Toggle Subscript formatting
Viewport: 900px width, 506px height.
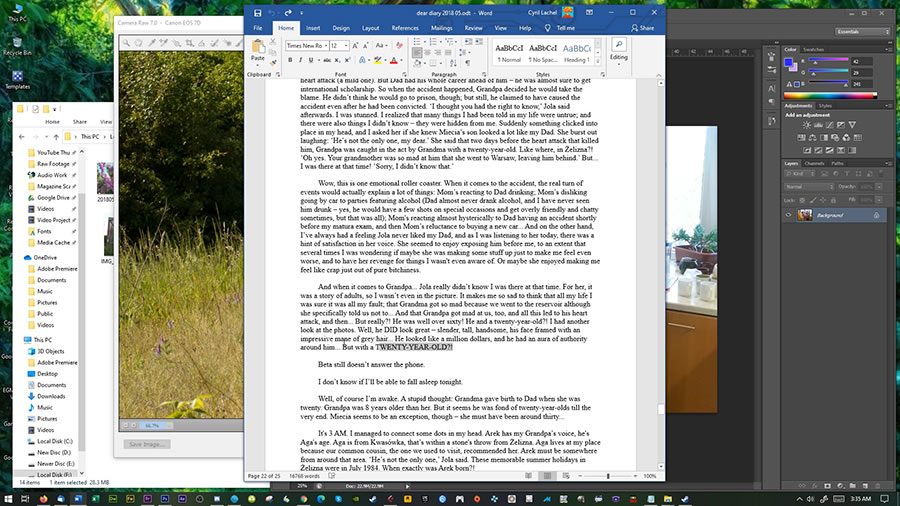[337, 60]
